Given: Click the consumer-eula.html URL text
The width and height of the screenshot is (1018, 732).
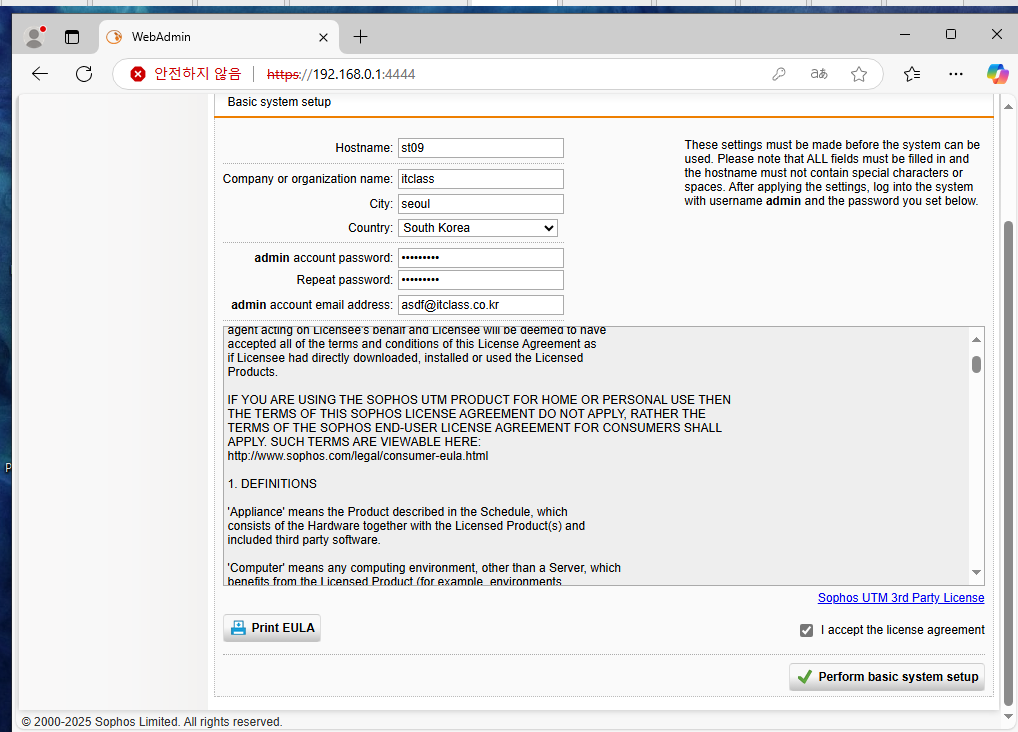Looking at the screenshot, I should 358,456.
